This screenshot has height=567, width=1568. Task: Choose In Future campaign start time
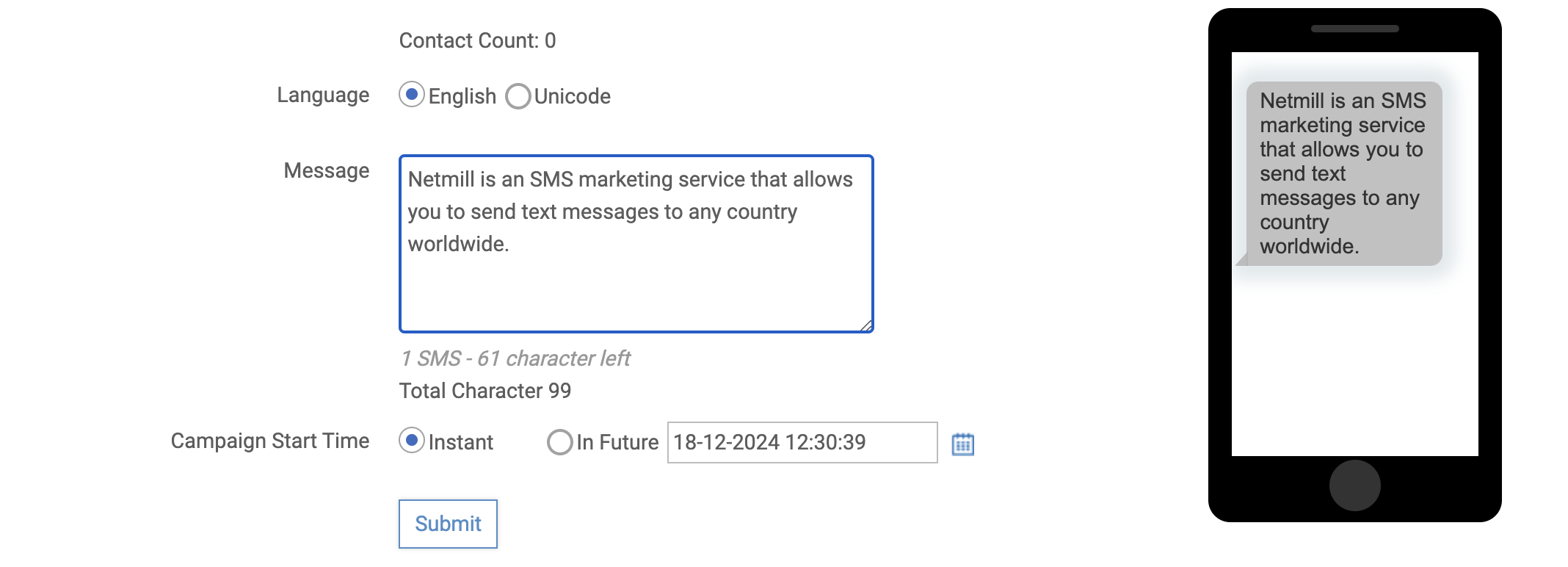559,441
